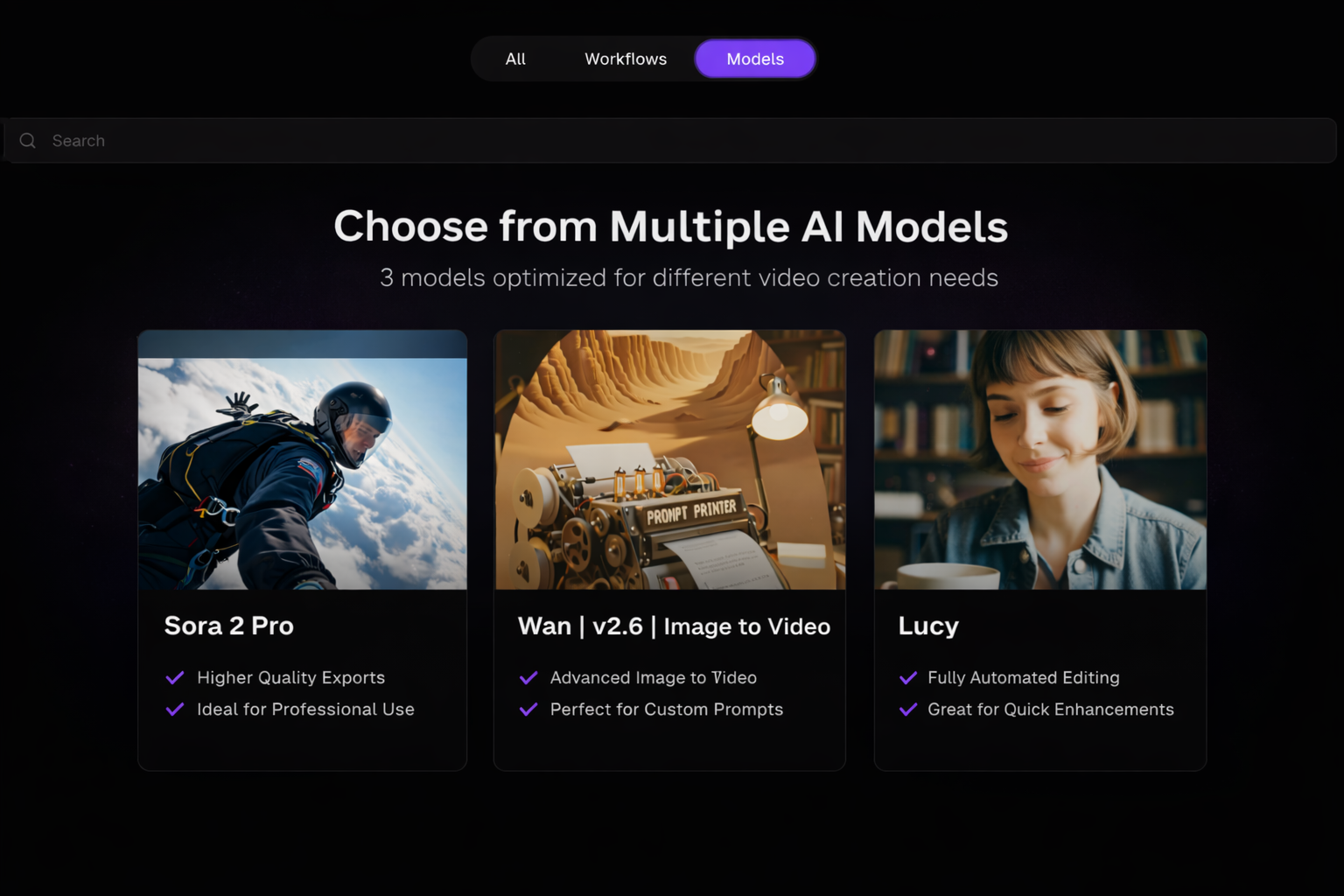Switch to the Workflows tab
1344x896 pixels.
tap(626, 59)
